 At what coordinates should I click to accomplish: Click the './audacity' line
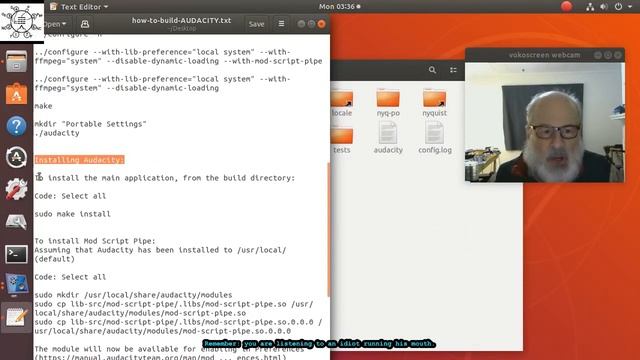57,133
